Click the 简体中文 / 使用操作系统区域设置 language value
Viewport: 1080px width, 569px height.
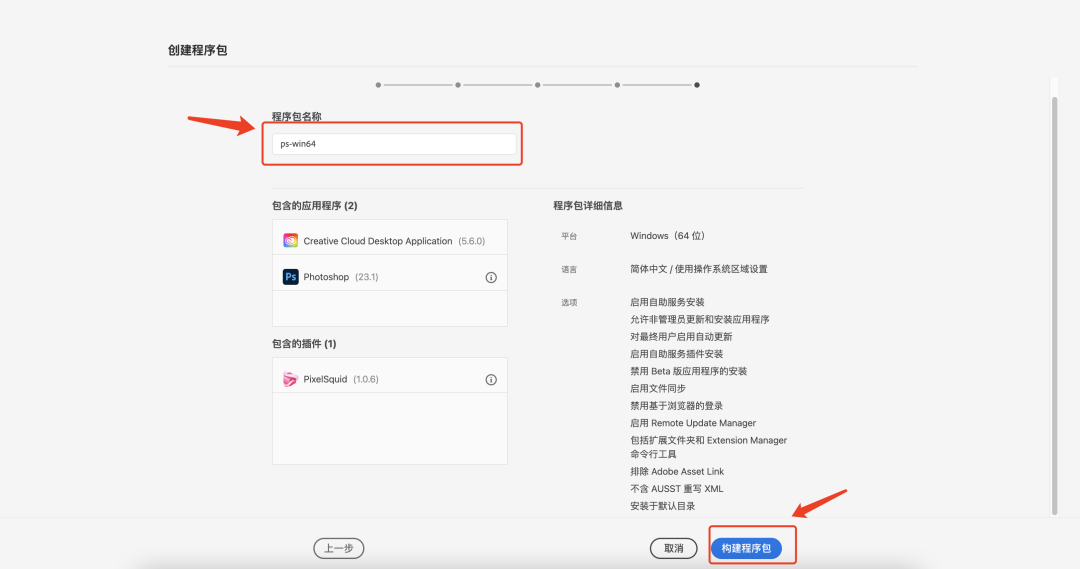tap(698, 269)
